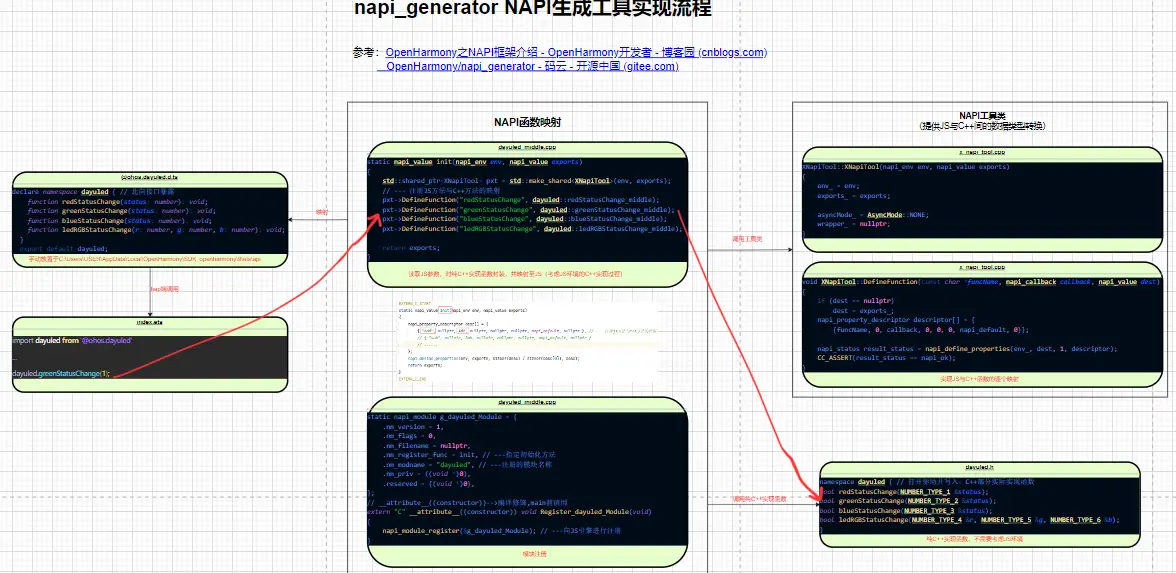Click 'function ledRGBStatusChange' declaration in d.ts block

pos(155,230)
